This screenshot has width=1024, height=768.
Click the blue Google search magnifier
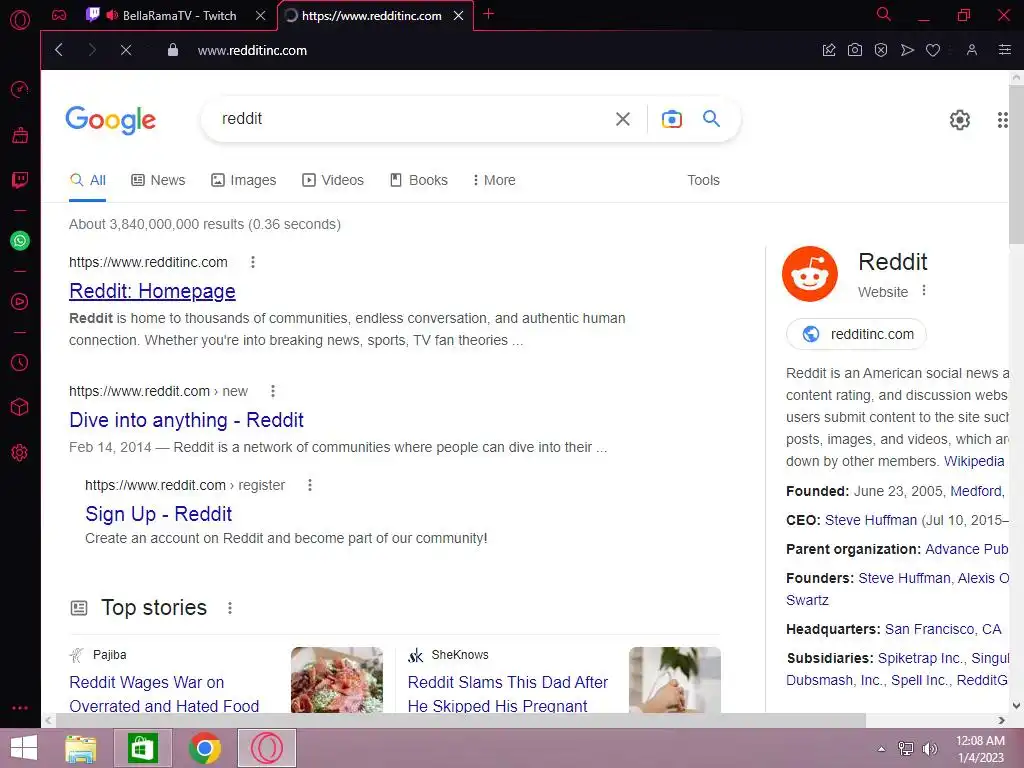coord(711,119)
